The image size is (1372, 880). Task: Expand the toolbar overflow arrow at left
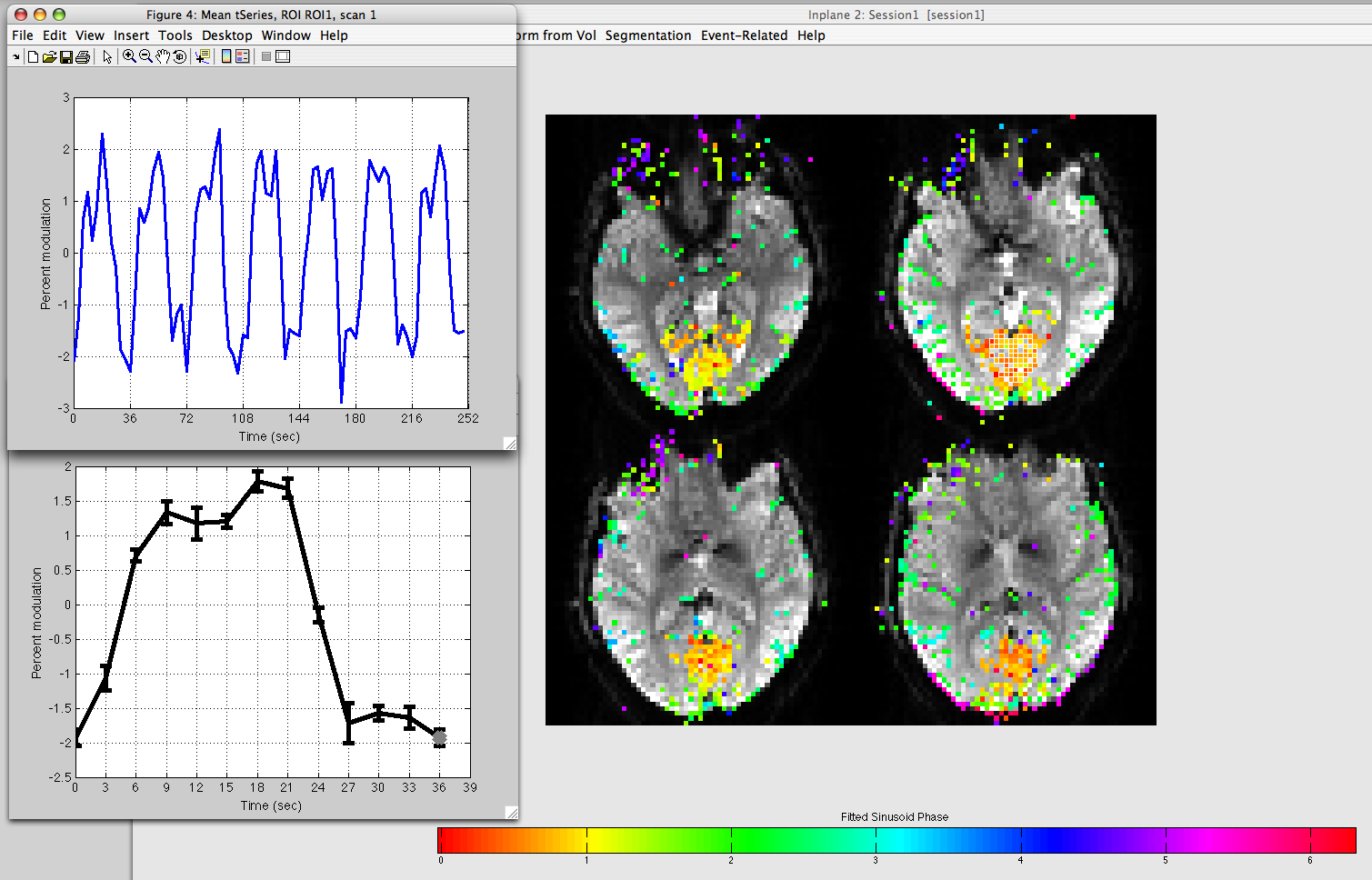tap(15, 56)
